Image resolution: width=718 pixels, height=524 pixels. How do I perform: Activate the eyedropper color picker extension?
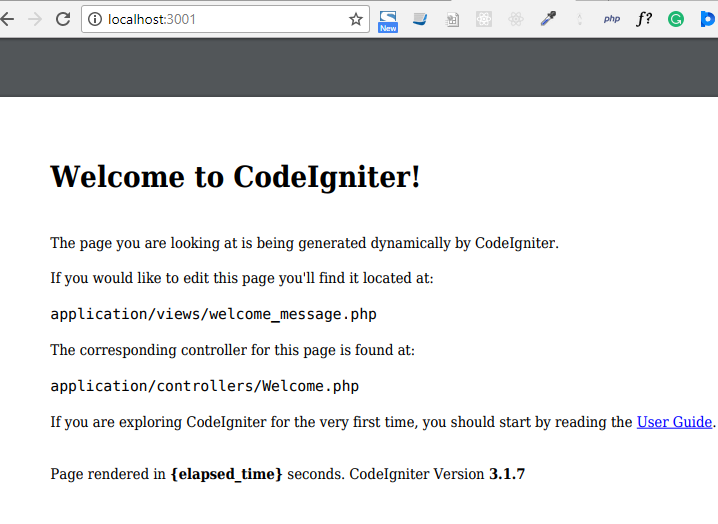[x=548, y=19]
